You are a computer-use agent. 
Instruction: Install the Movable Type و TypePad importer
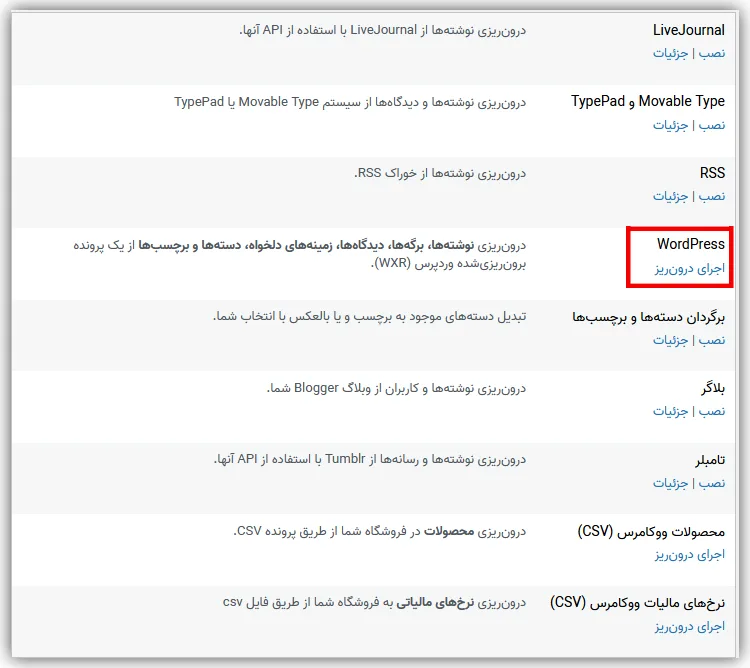(712, 125)
